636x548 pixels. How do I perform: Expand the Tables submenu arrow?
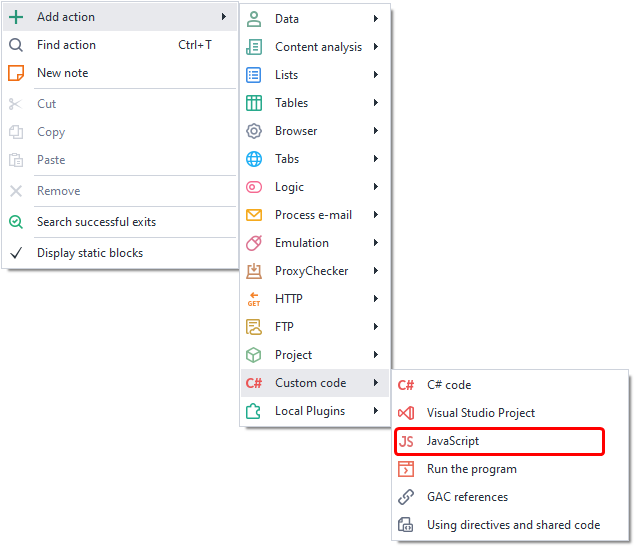tap(375, 103)
